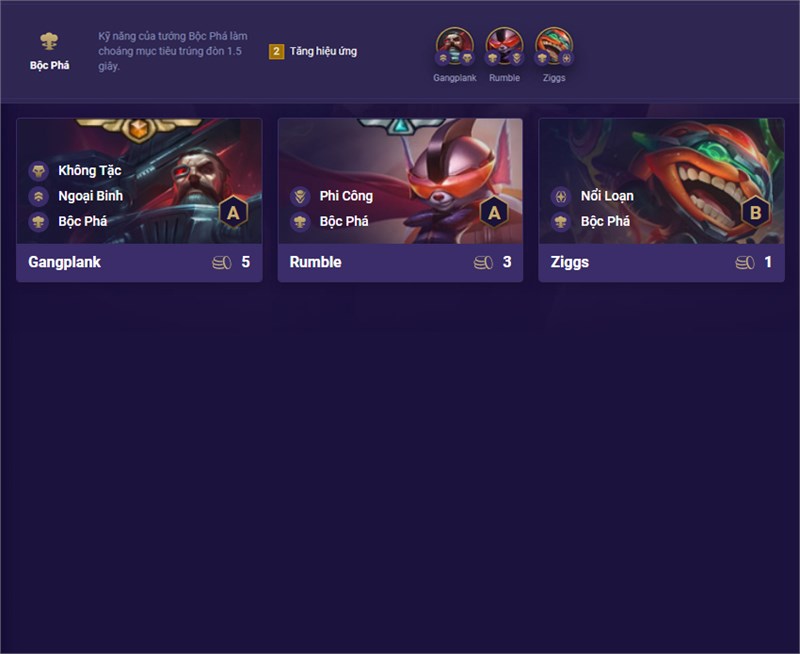800x654 pixels.
Task: Select Gangplank's round portrait in header
Action: coord(454,46)
